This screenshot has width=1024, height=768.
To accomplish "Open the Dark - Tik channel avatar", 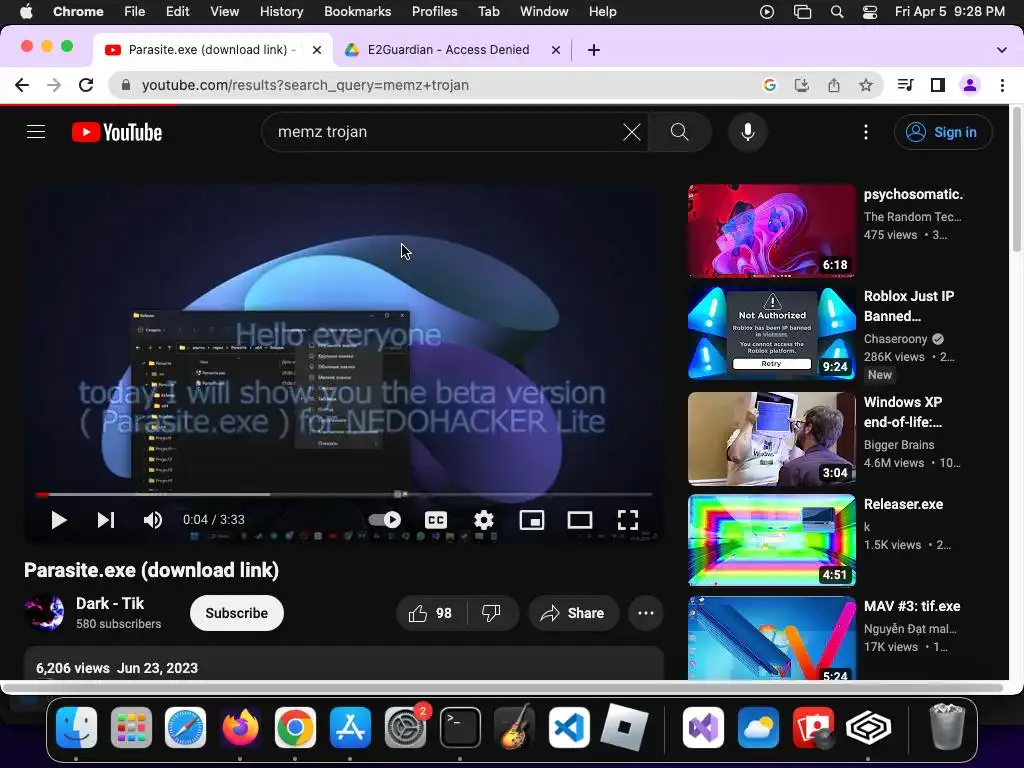I will coord(44,613).
